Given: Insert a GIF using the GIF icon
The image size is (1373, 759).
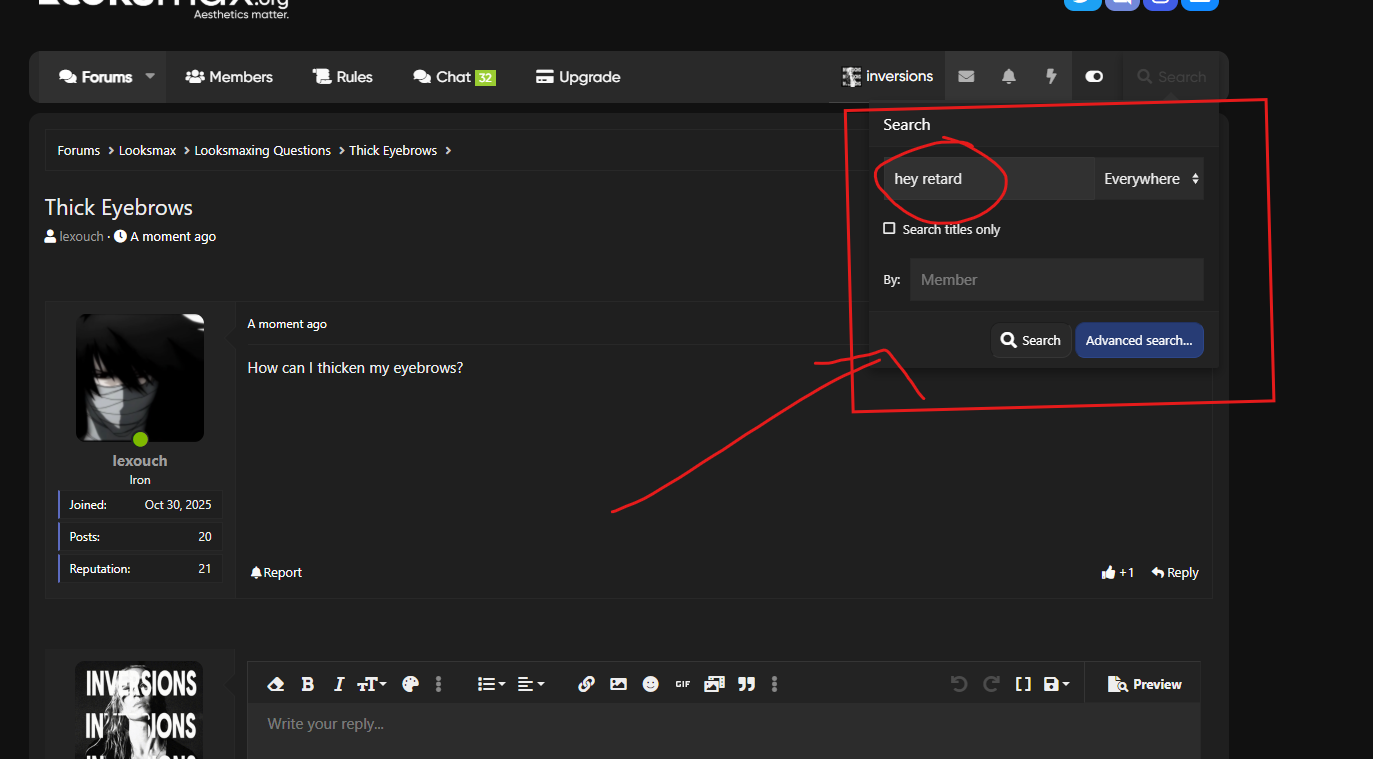Looking at the screenshot, I should [x=683, y=684].
